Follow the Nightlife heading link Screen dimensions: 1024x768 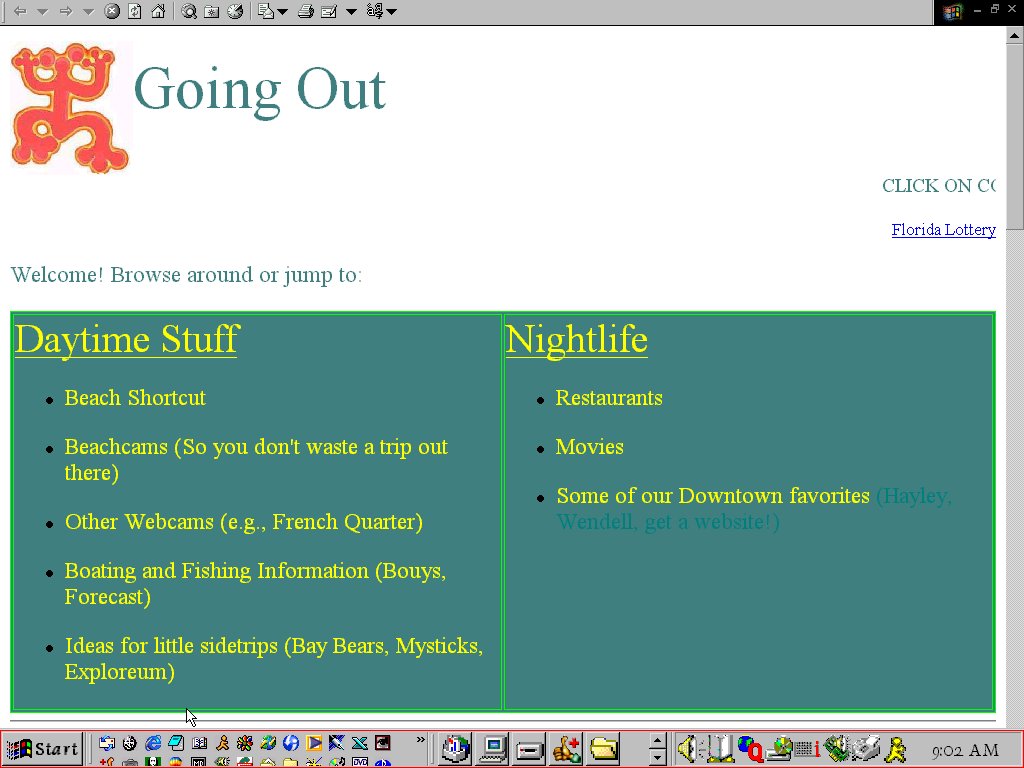coord(576,339)
